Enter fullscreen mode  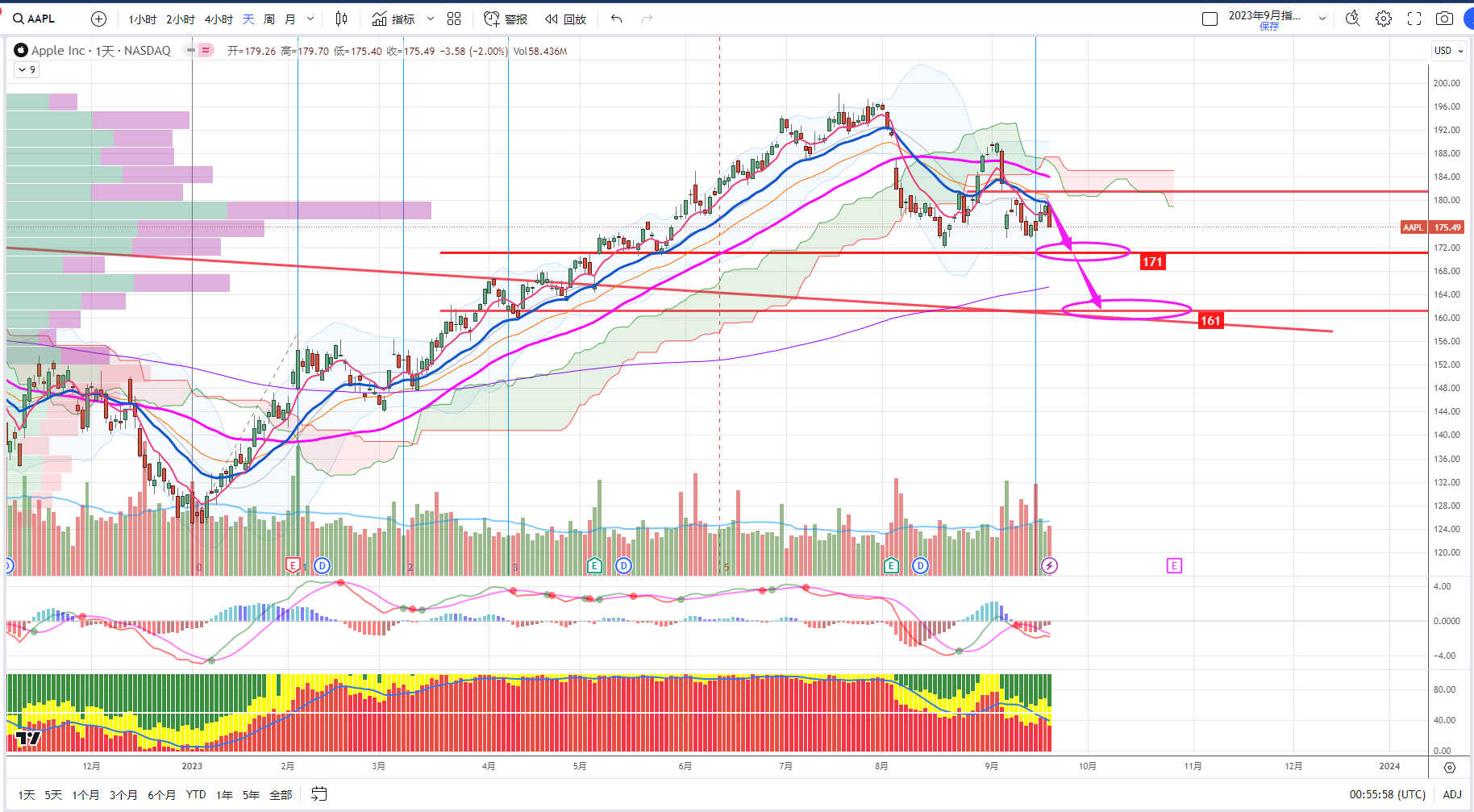click(1414, 19)
